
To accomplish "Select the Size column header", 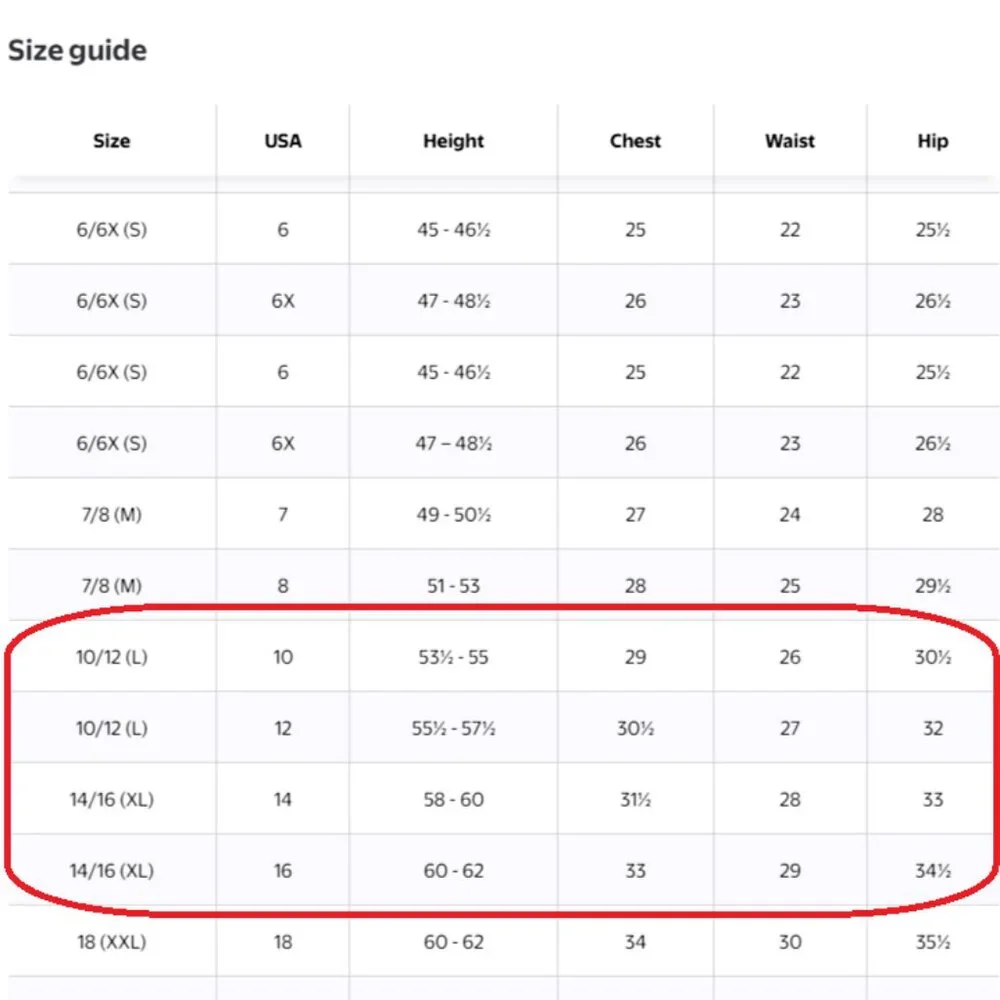I will pos(112,141).
